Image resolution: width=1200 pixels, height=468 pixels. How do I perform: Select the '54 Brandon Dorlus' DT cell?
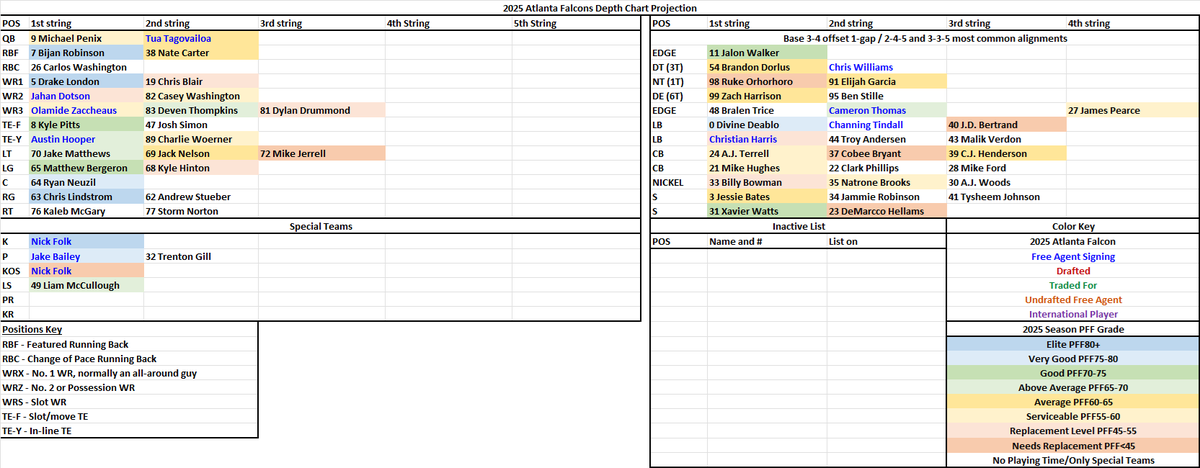pos(766,66)
